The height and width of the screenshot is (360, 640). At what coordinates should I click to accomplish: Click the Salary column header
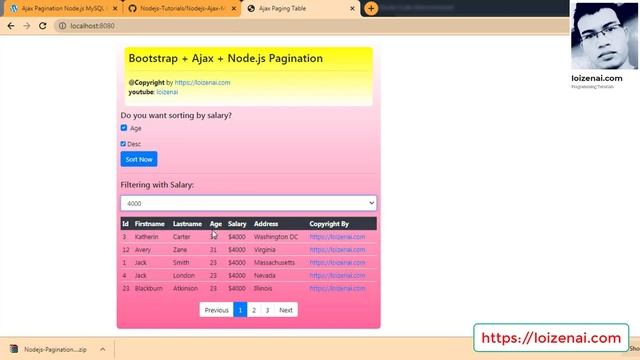237,224
